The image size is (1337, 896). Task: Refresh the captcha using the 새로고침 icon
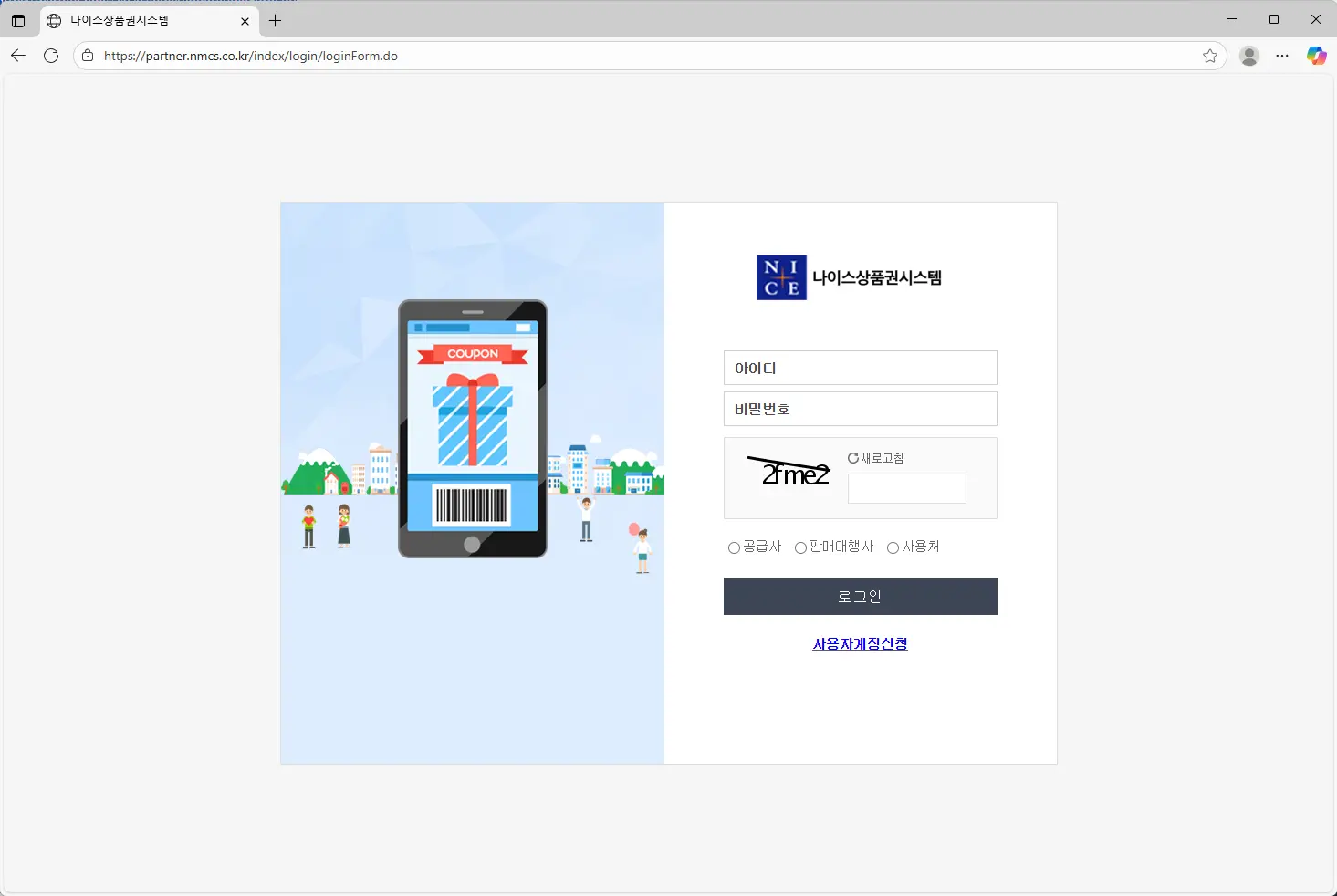click(x=853, y=457)
